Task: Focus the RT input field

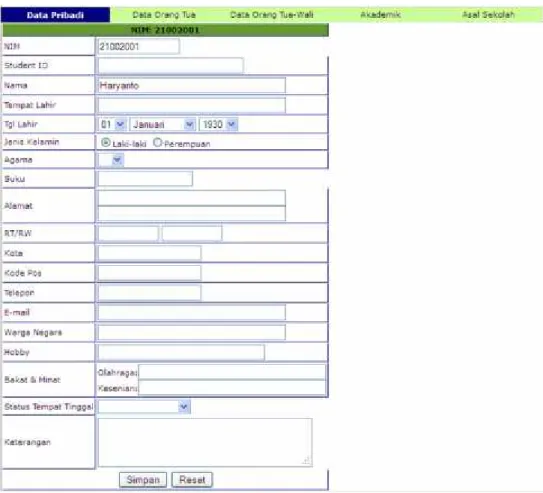Action: click(128, 233)
